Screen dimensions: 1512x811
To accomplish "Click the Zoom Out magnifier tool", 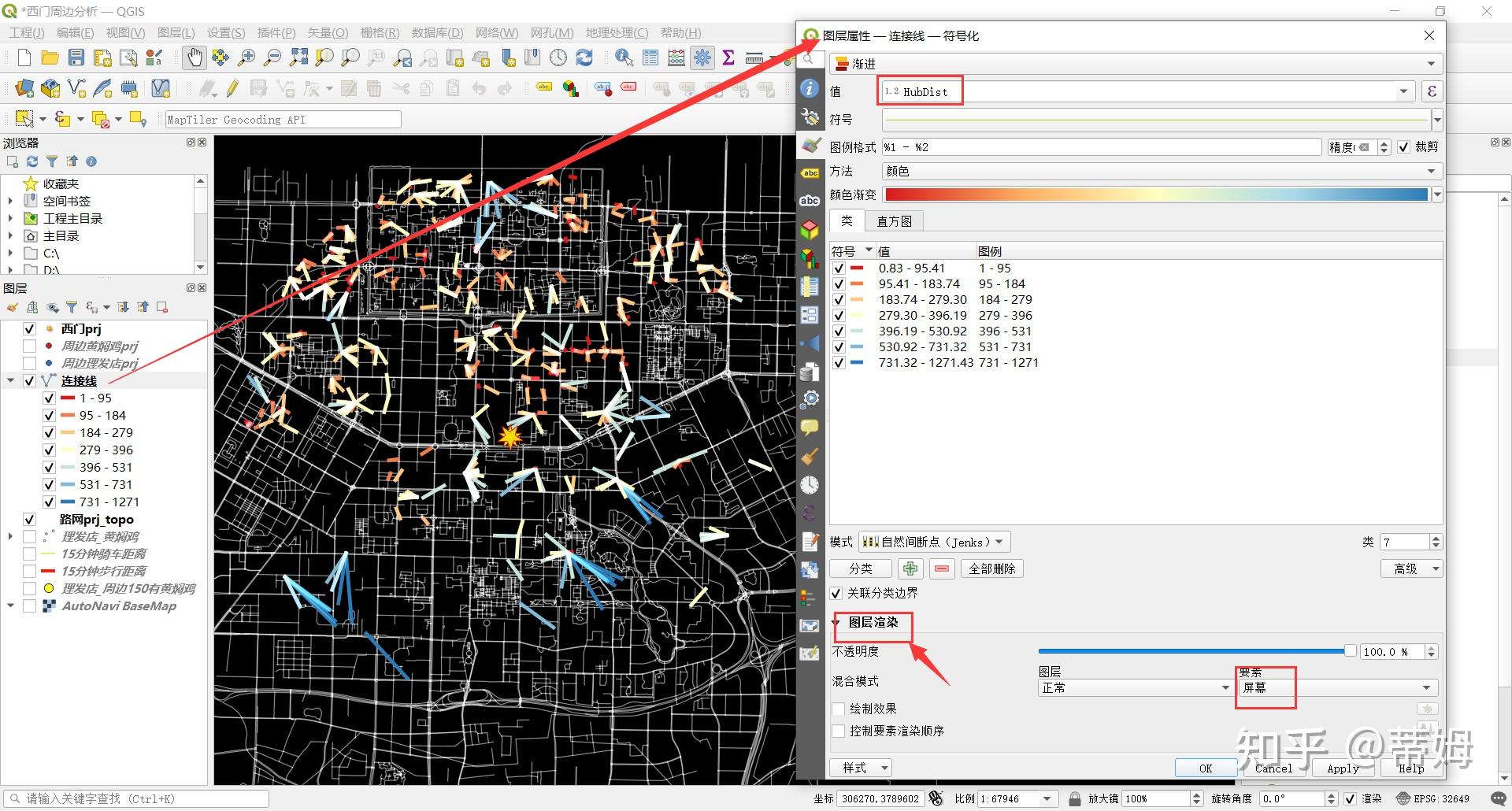I will 272,57.
